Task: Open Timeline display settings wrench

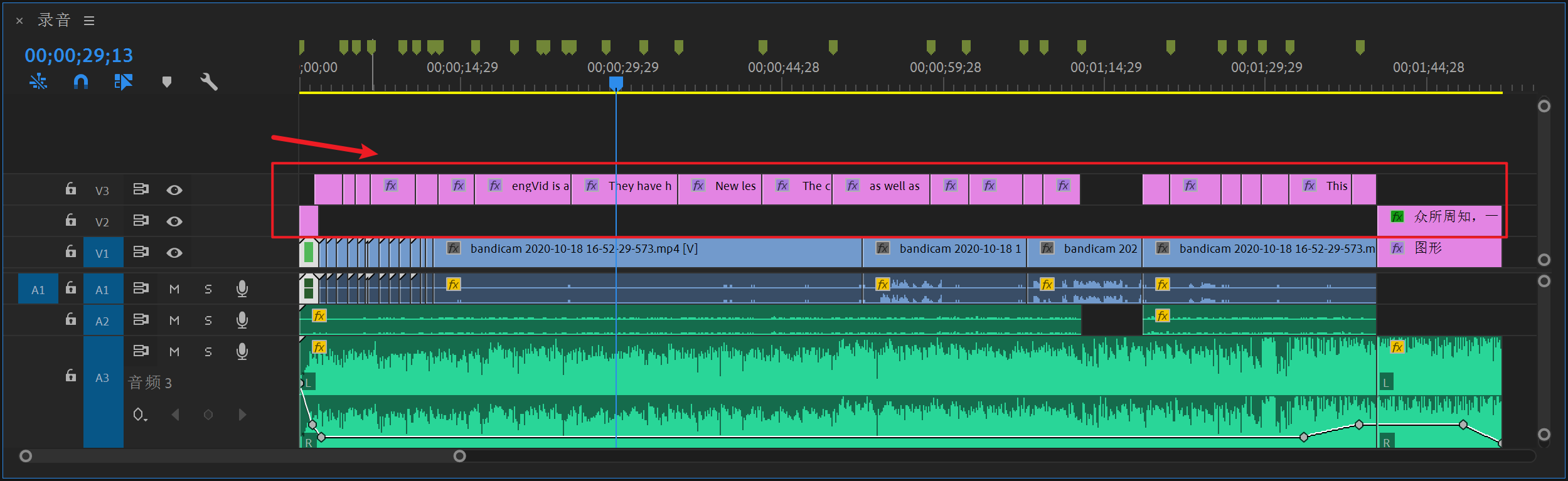Action: click(209, 82)
